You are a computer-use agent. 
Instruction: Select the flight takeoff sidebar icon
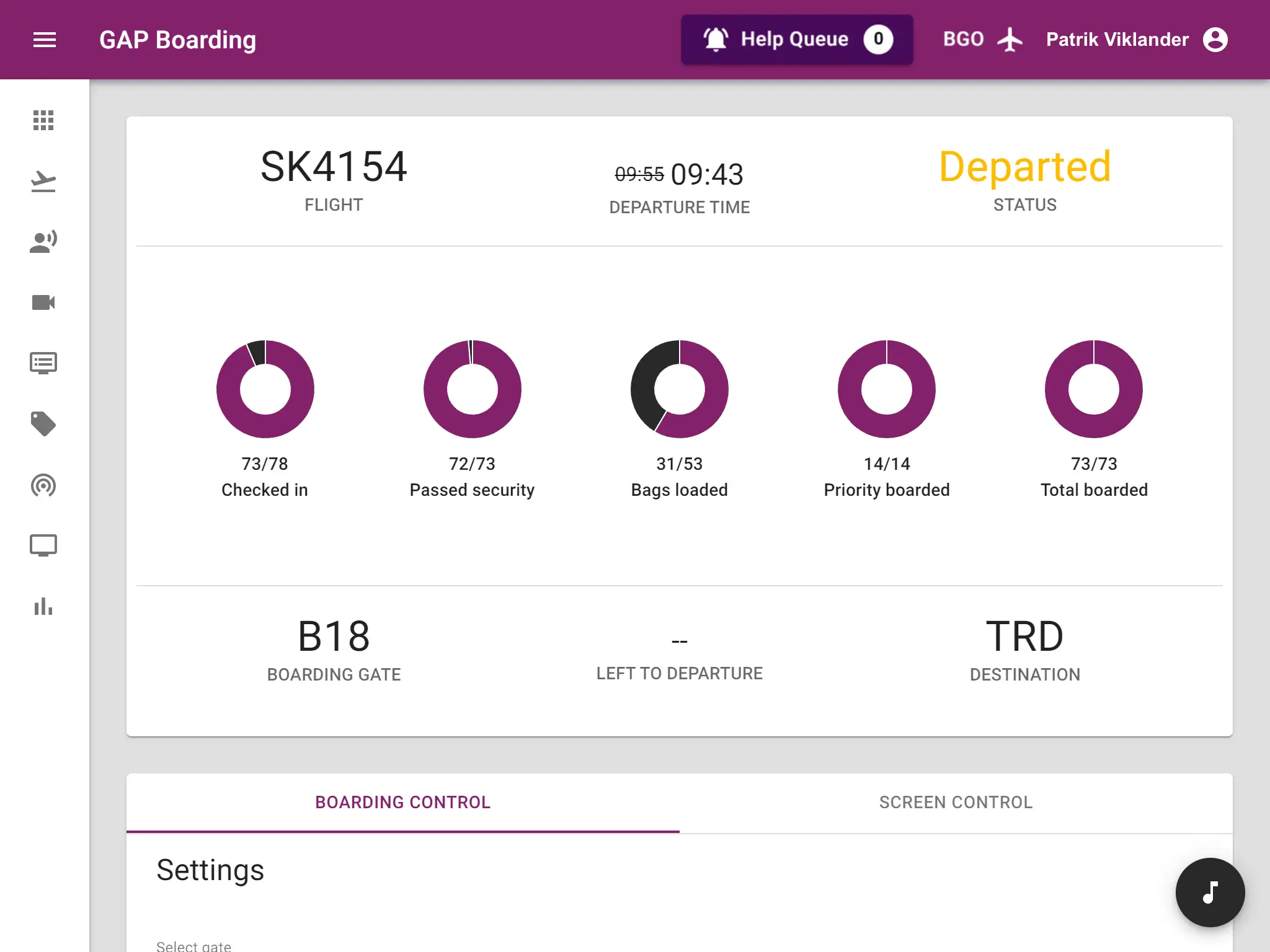(x=43, y=181)
